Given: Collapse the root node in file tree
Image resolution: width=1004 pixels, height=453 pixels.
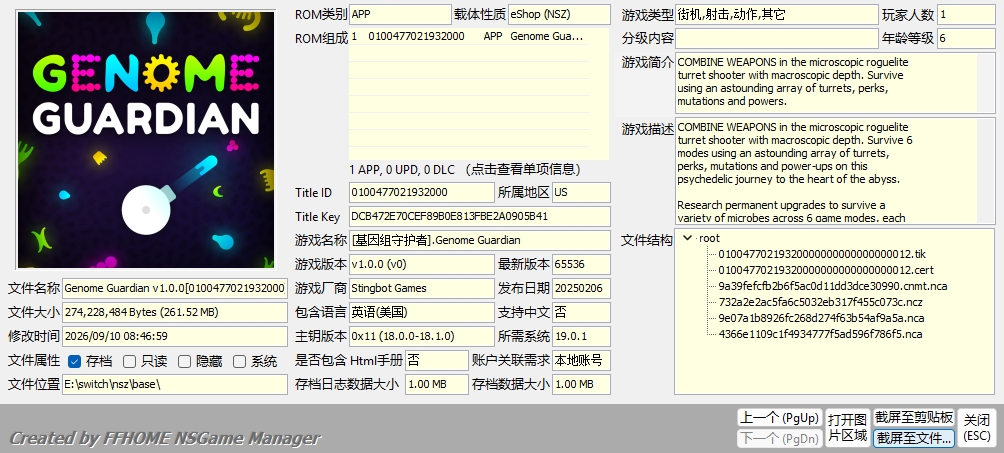Looking at the screenshot, I should 688,238.
